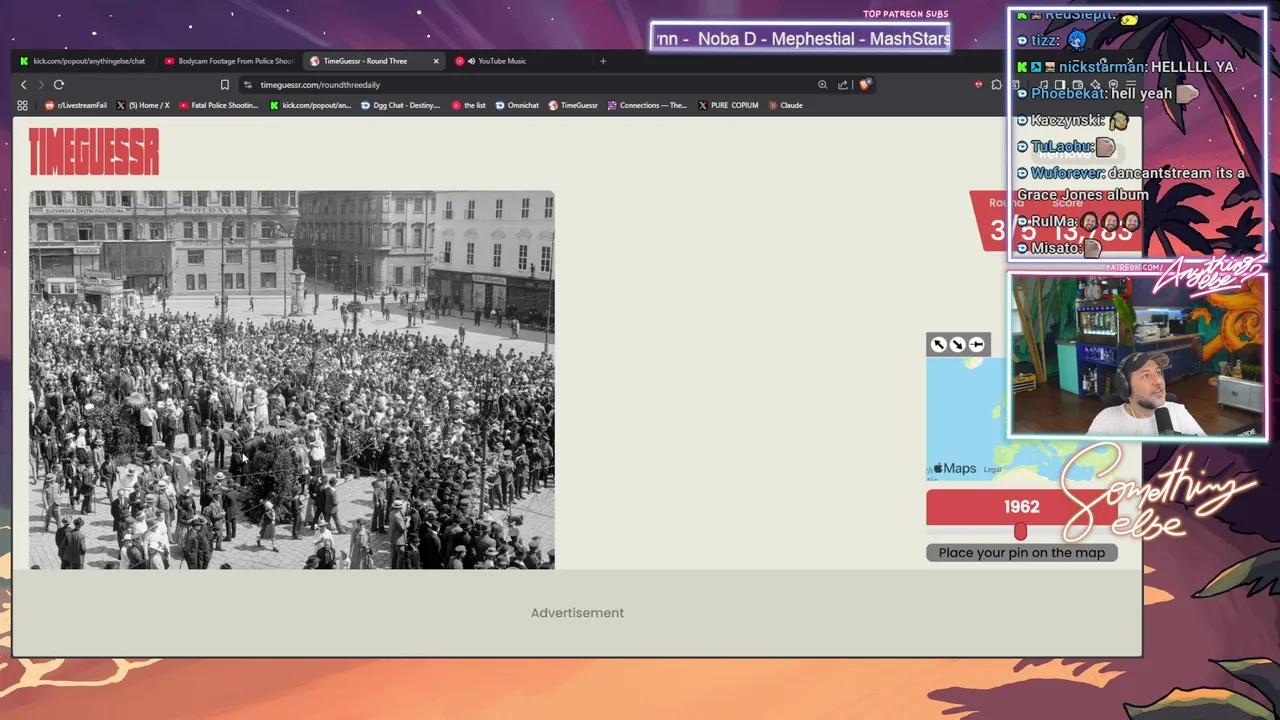The height and width of the screenshot is (720, 1280).
Task: Click the Brave shields icon
Action: click(865, 85)
